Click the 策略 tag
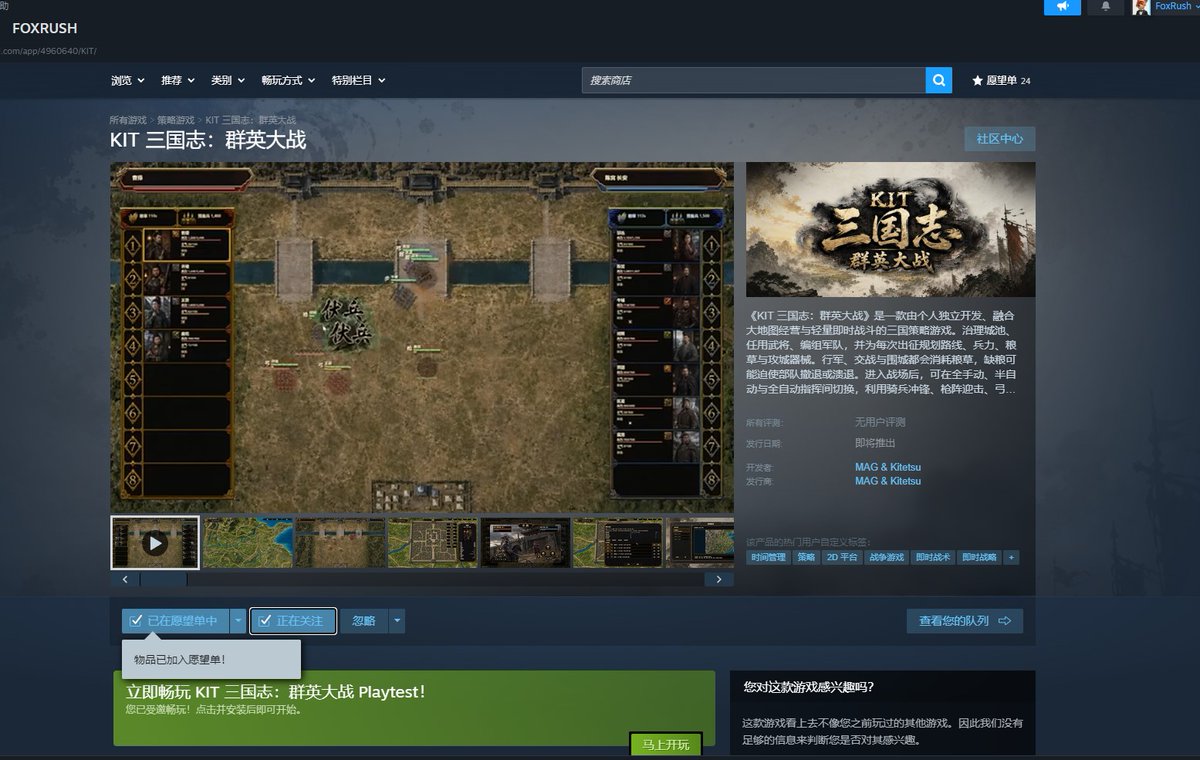1200x760 pixels. pos(806,557)
